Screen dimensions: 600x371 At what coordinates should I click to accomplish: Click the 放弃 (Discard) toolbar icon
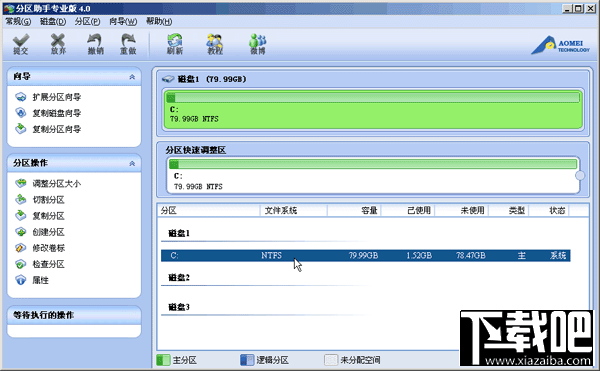point(58,43)
